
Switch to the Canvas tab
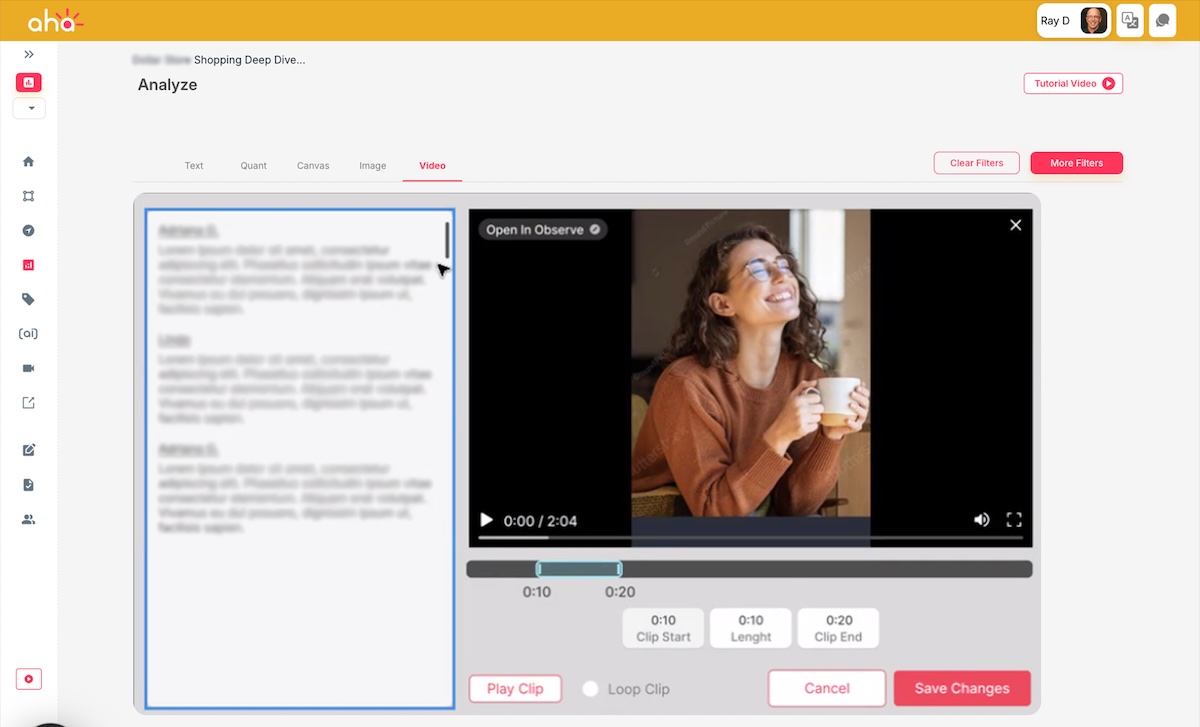click(313, 166)
